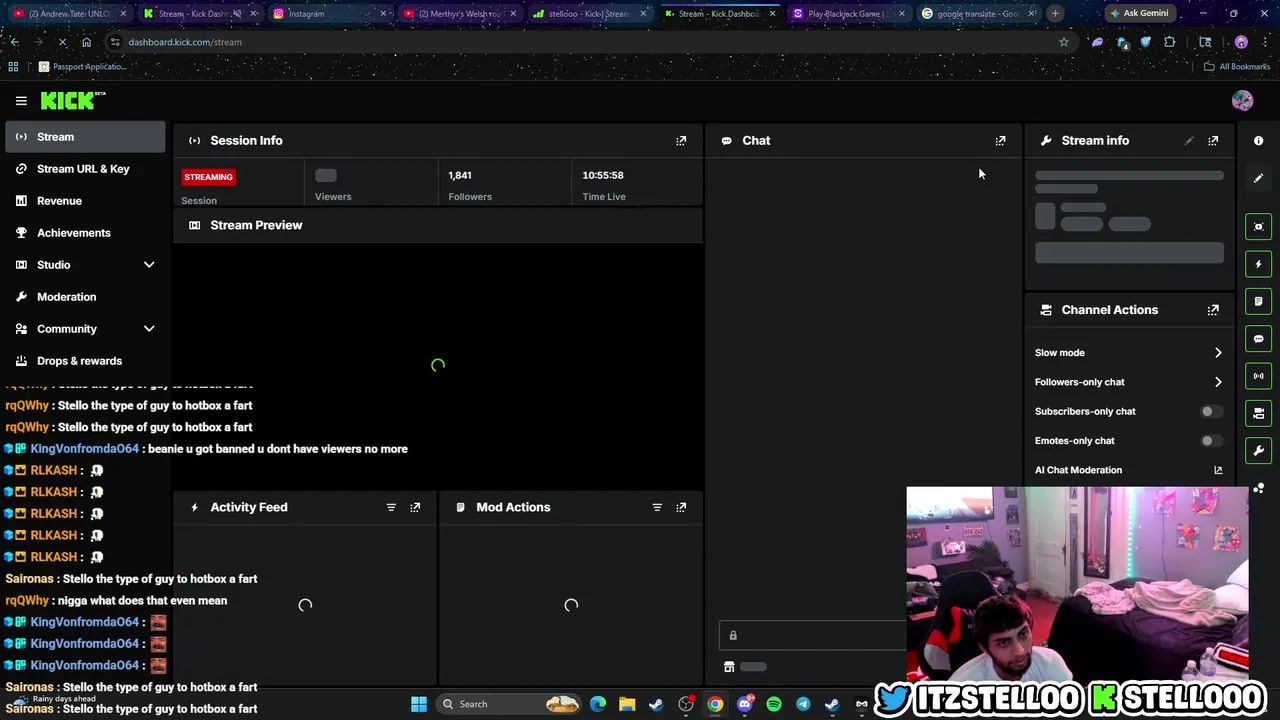
Task: Click the chat message input field
Action: click(x=812, y=636)
